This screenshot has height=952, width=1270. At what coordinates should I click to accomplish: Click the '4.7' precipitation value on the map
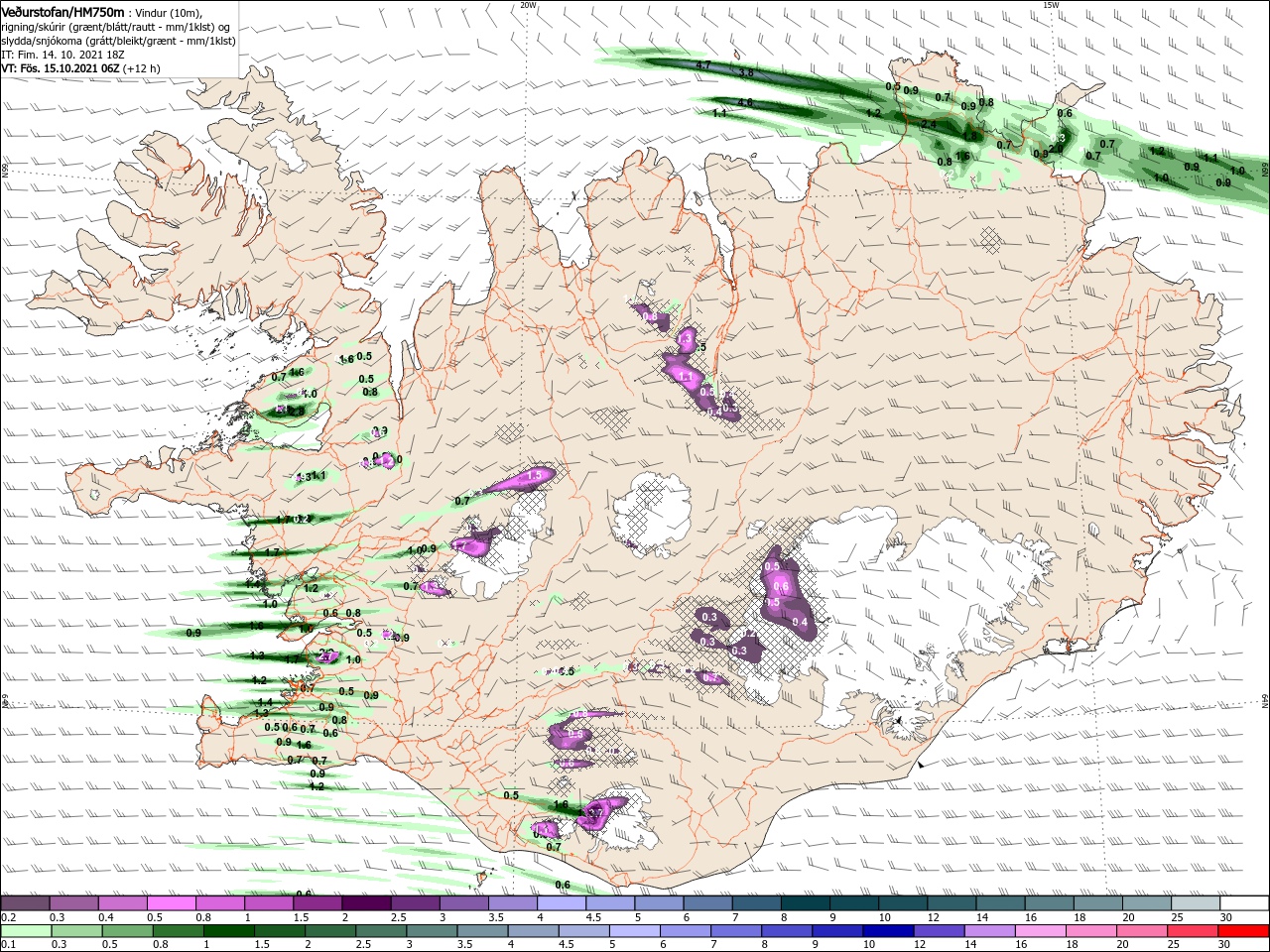coord(704,64)
